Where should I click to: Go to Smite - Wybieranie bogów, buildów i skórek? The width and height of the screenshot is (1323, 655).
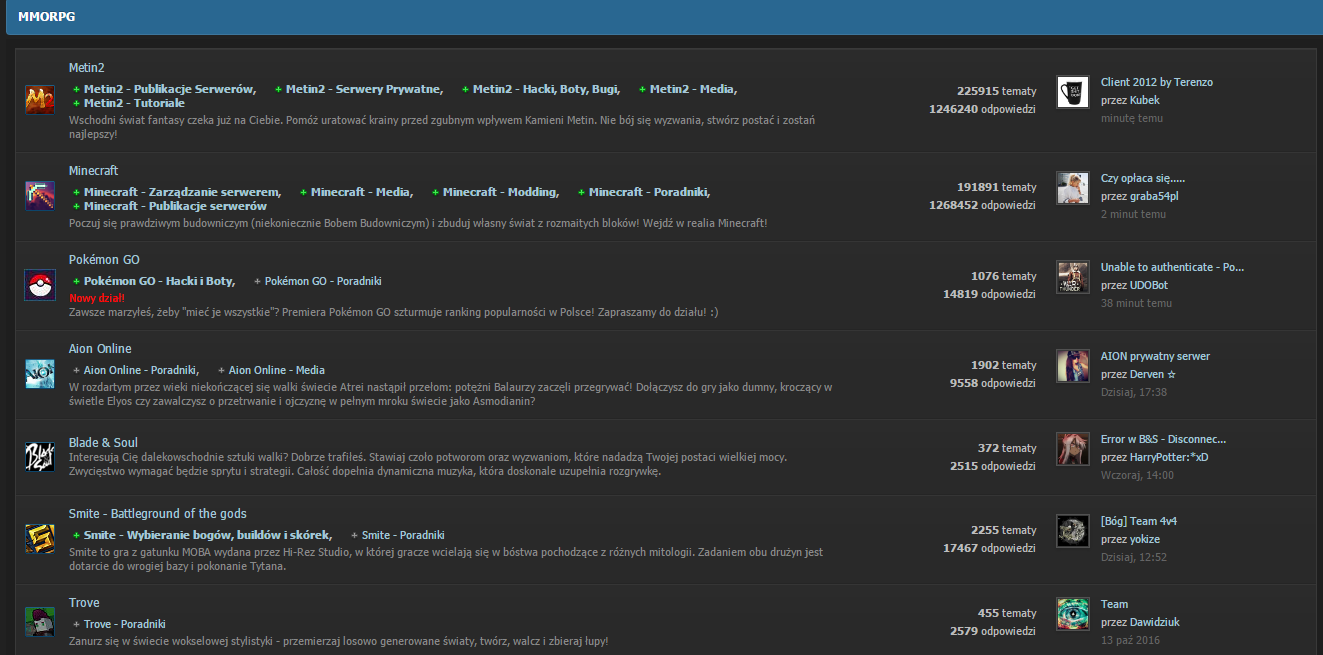(x=208, y=535)
